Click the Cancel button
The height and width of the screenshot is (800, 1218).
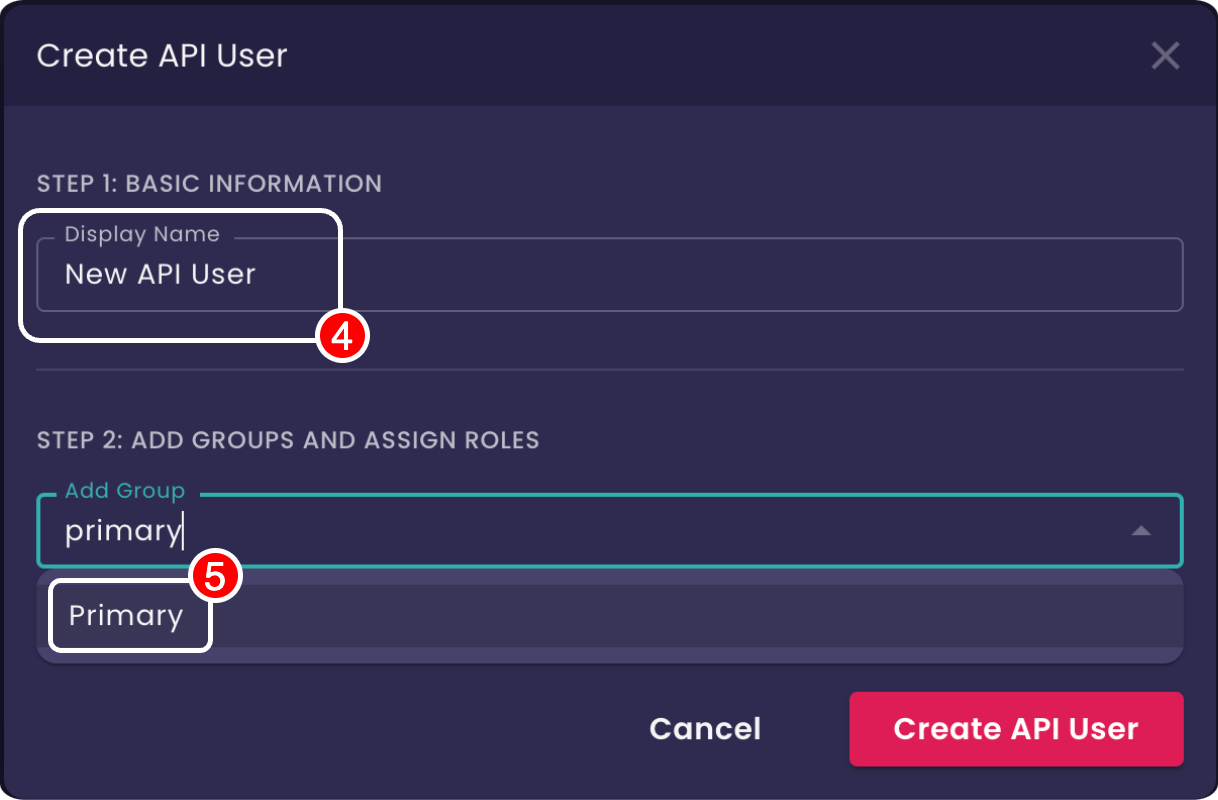705,729
